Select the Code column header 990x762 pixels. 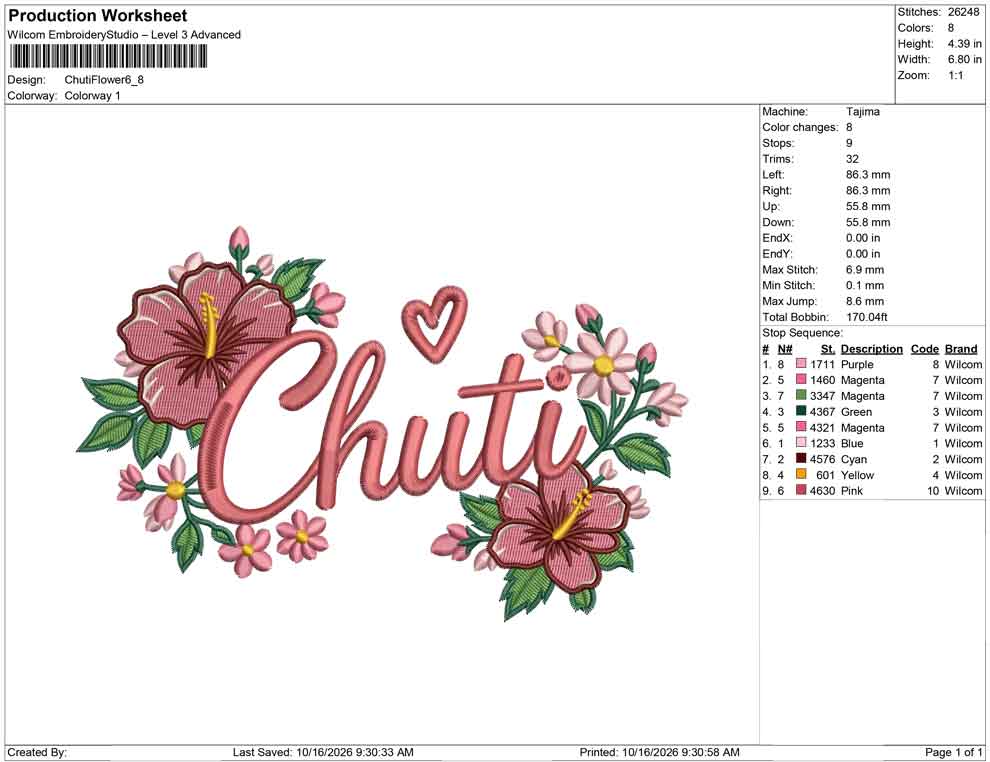coord(924,348)
